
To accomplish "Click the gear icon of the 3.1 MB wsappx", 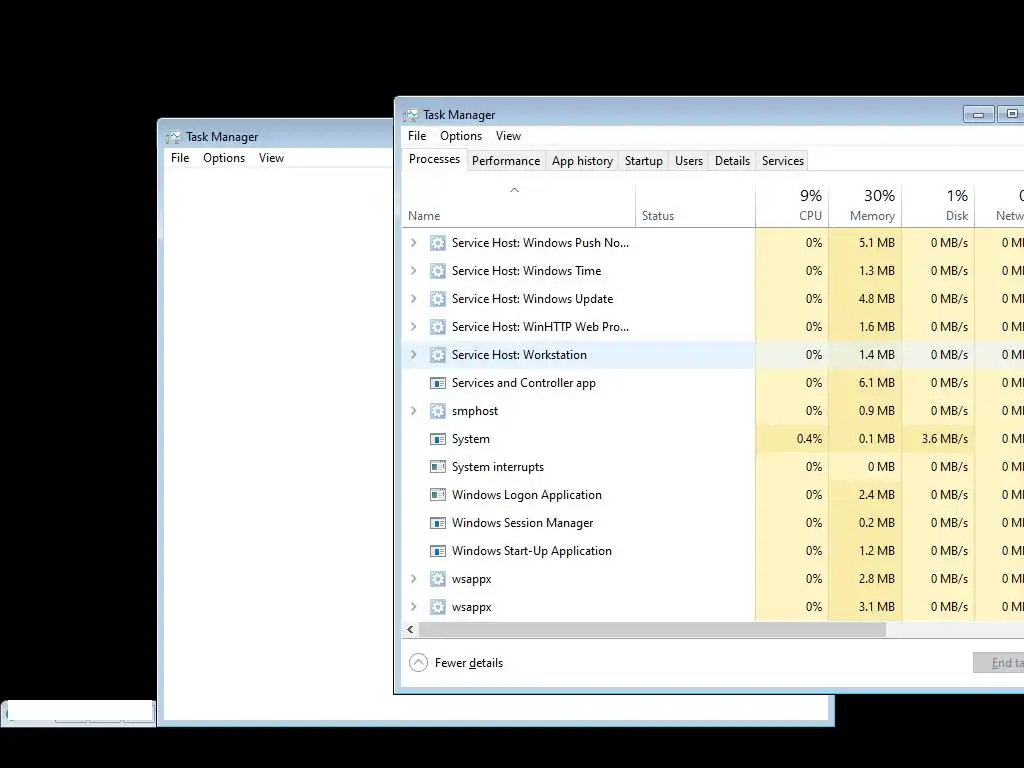I will pos(438,607).
